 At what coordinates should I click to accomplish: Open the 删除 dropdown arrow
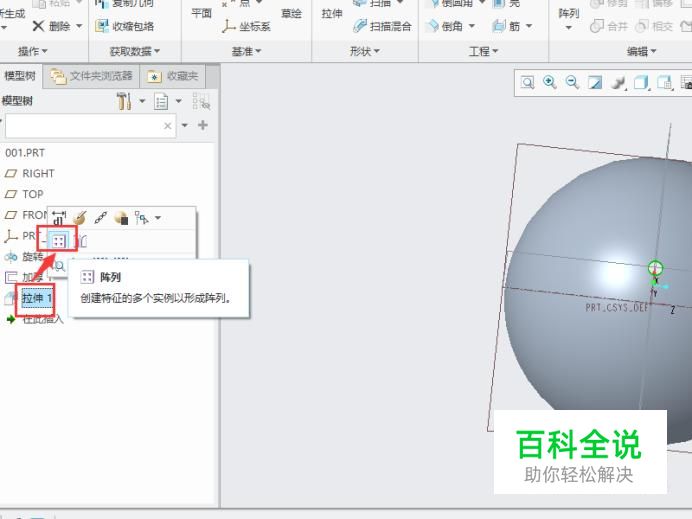[79, 26]
